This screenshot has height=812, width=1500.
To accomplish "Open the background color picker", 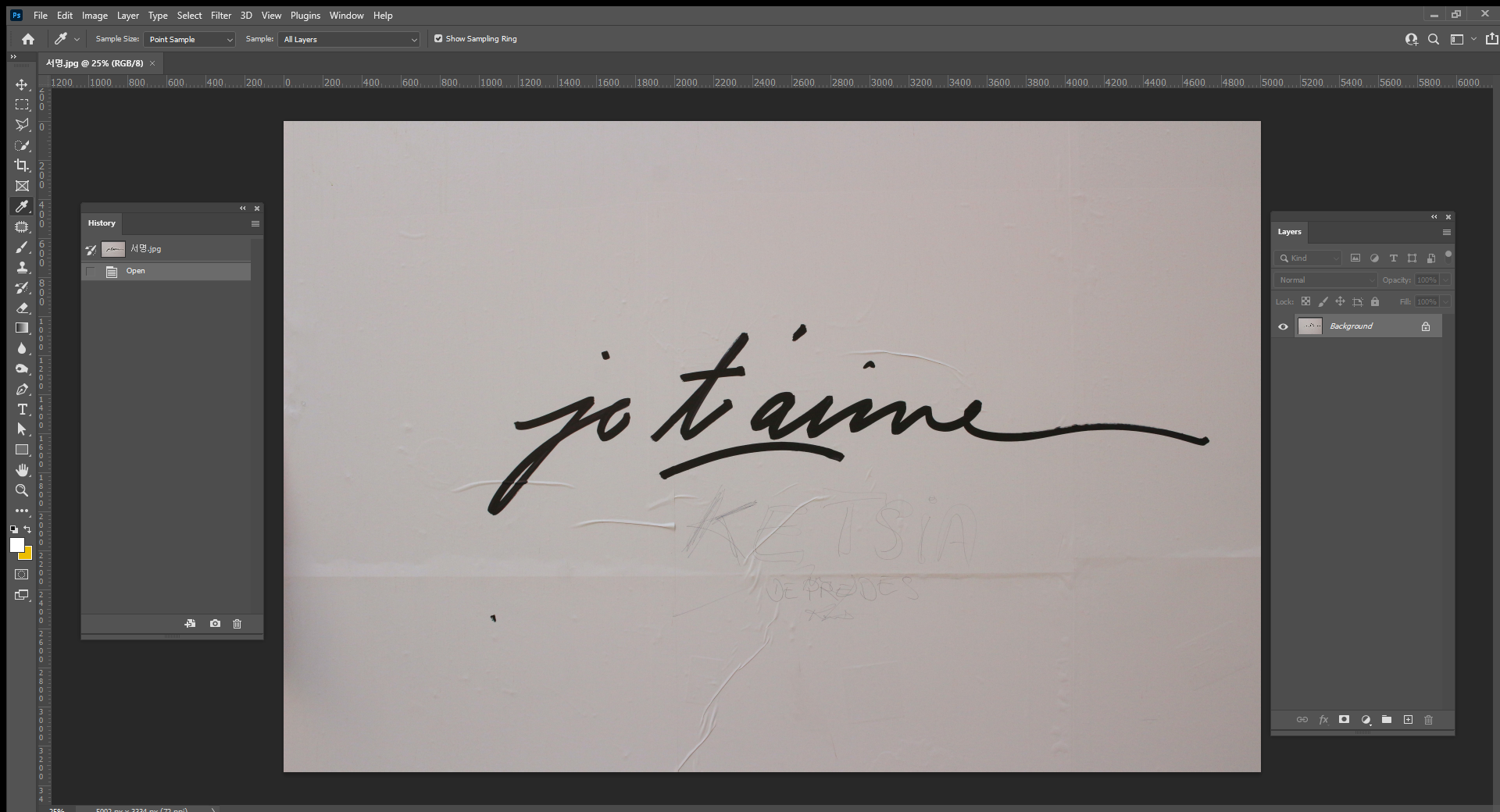I will pyautogui.click(x=27, y=554).
